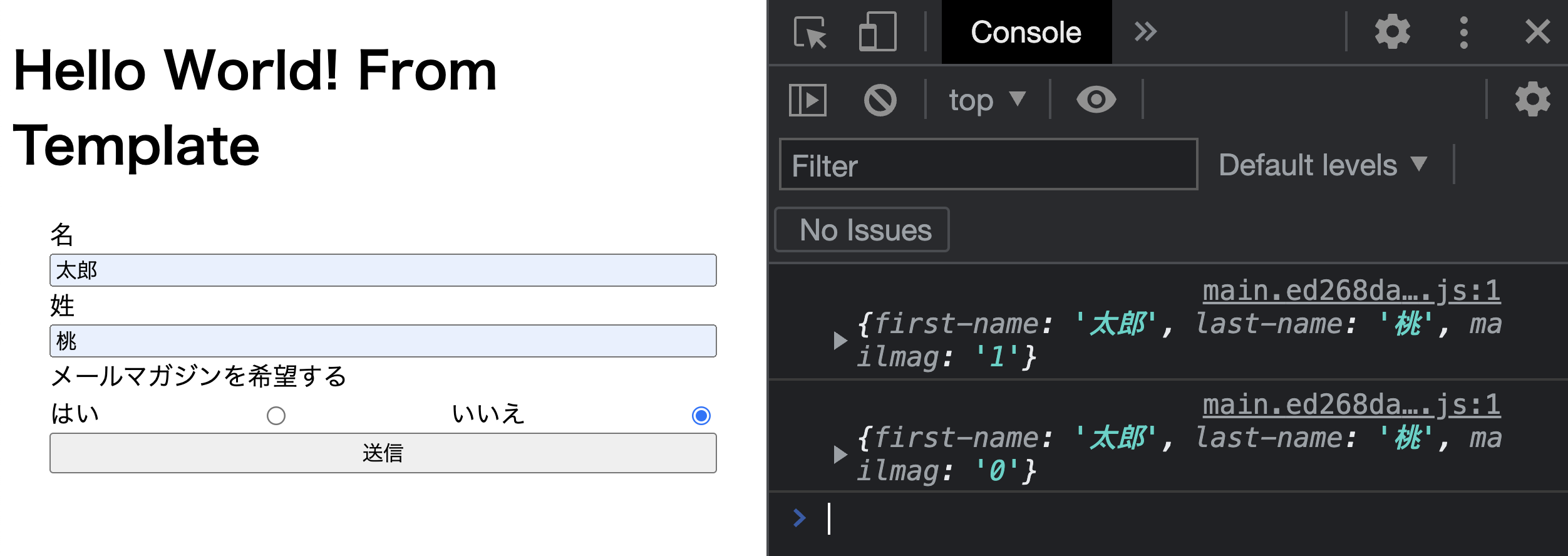Focus the console Filter field
Image resolution: width=1568 pixels, height=556 pixels.
coord(989,164)
